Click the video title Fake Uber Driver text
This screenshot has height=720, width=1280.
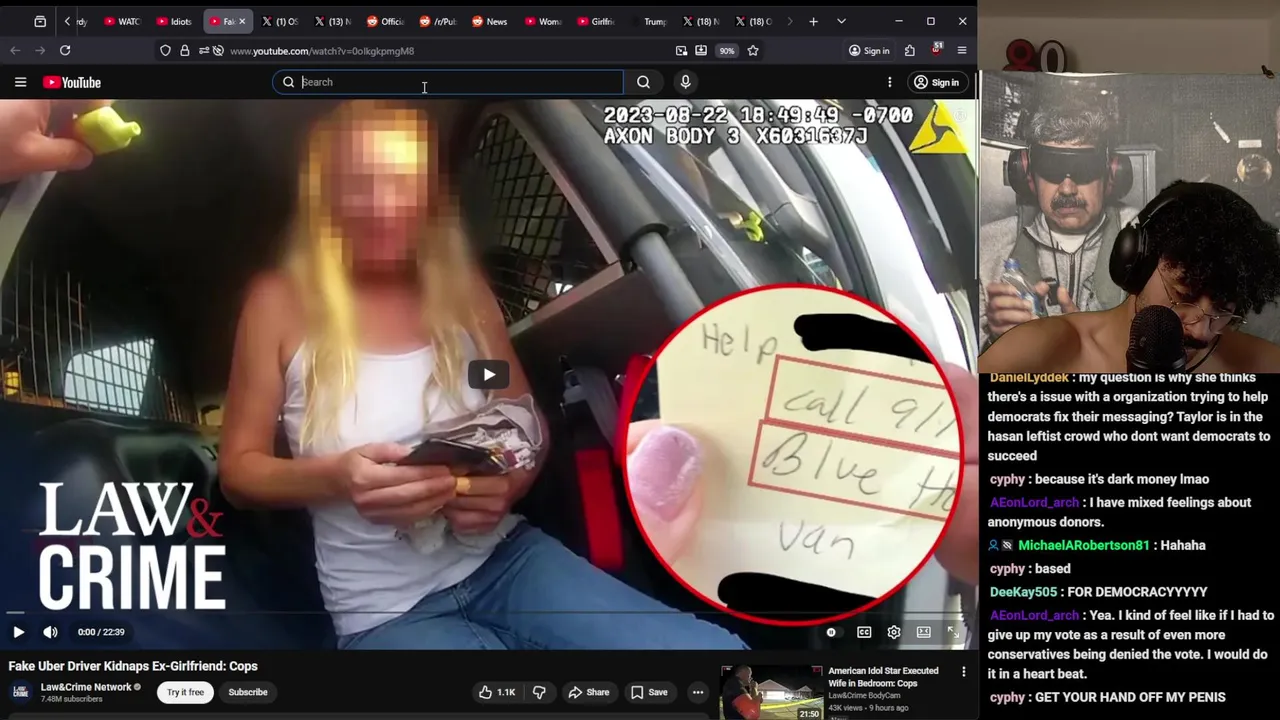tap(133, 666)
